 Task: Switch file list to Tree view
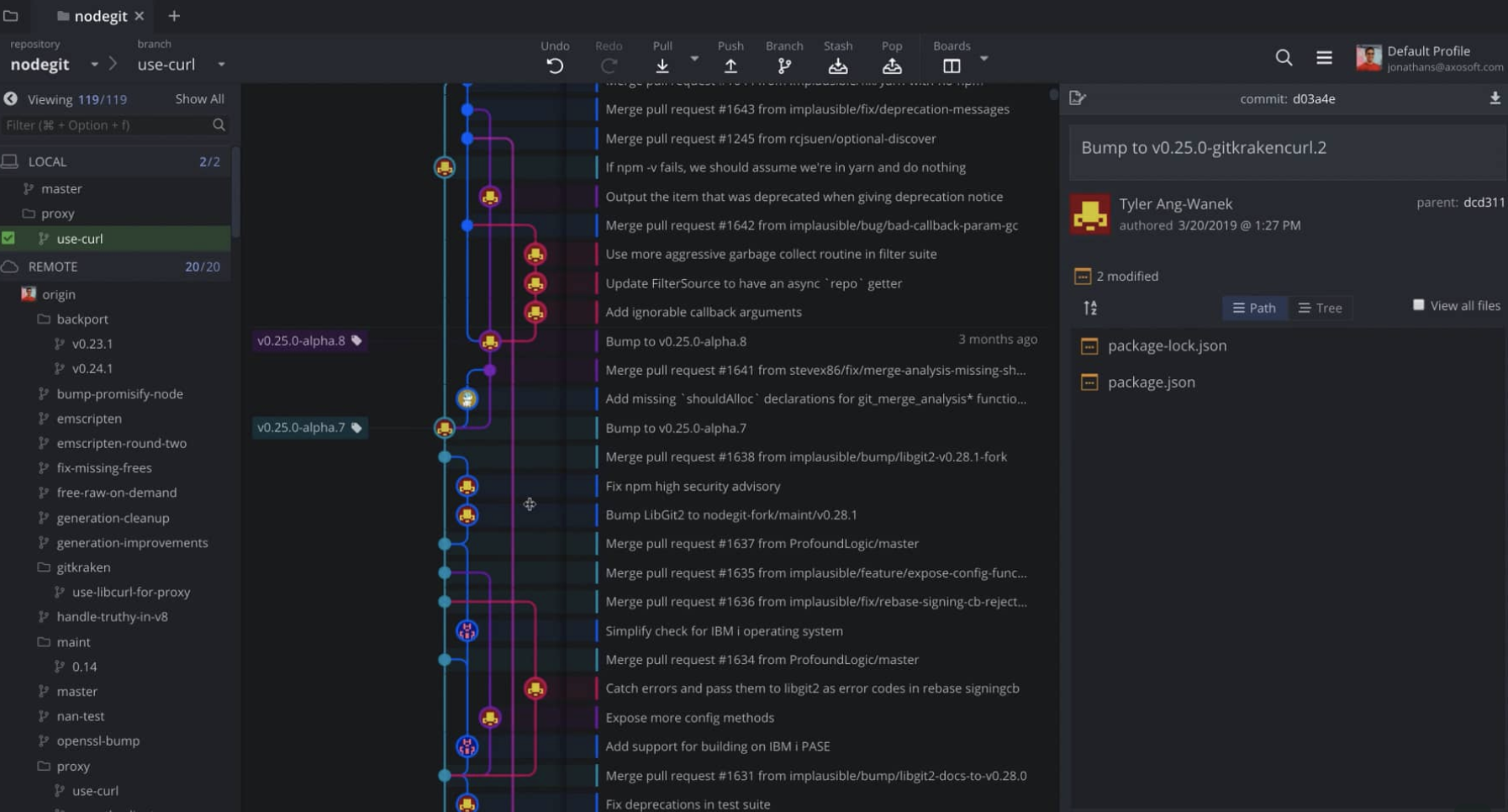(1320, 308)
